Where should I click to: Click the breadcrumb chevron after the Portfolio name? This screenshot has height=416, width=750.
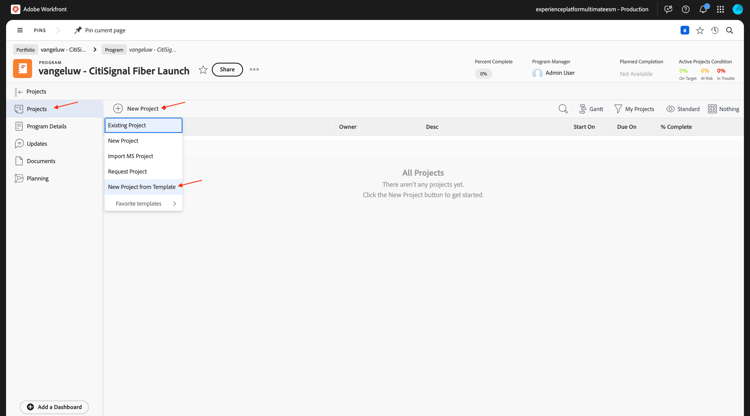(95, 49)
